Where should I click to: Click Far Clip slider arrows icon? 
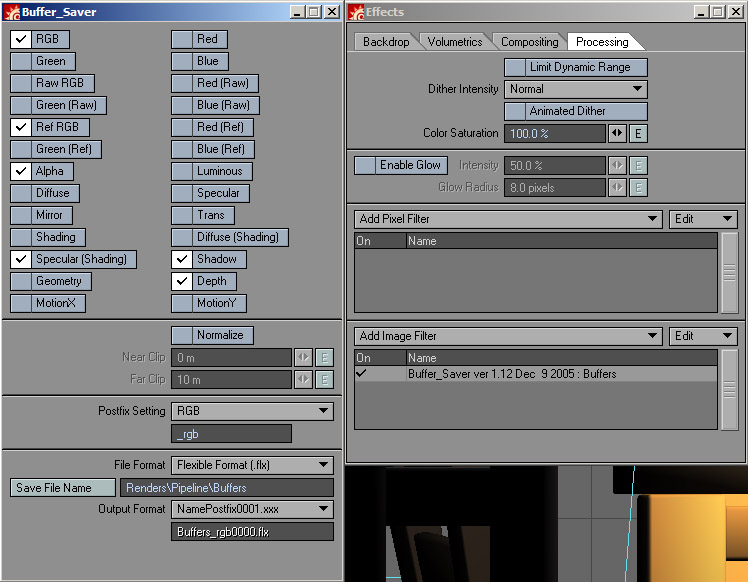tap(303, 380)
